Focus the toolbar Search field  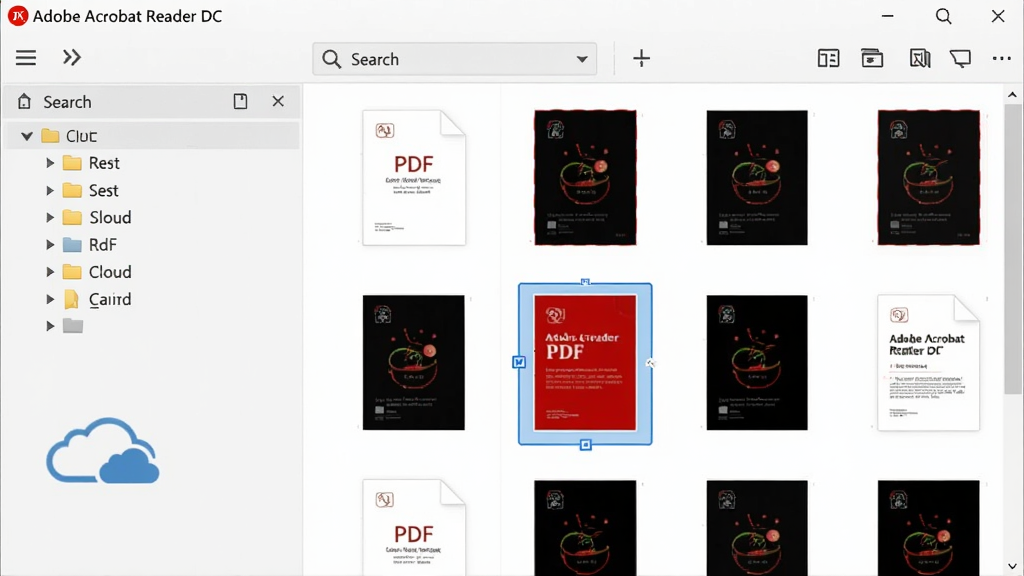pos(455,59)
